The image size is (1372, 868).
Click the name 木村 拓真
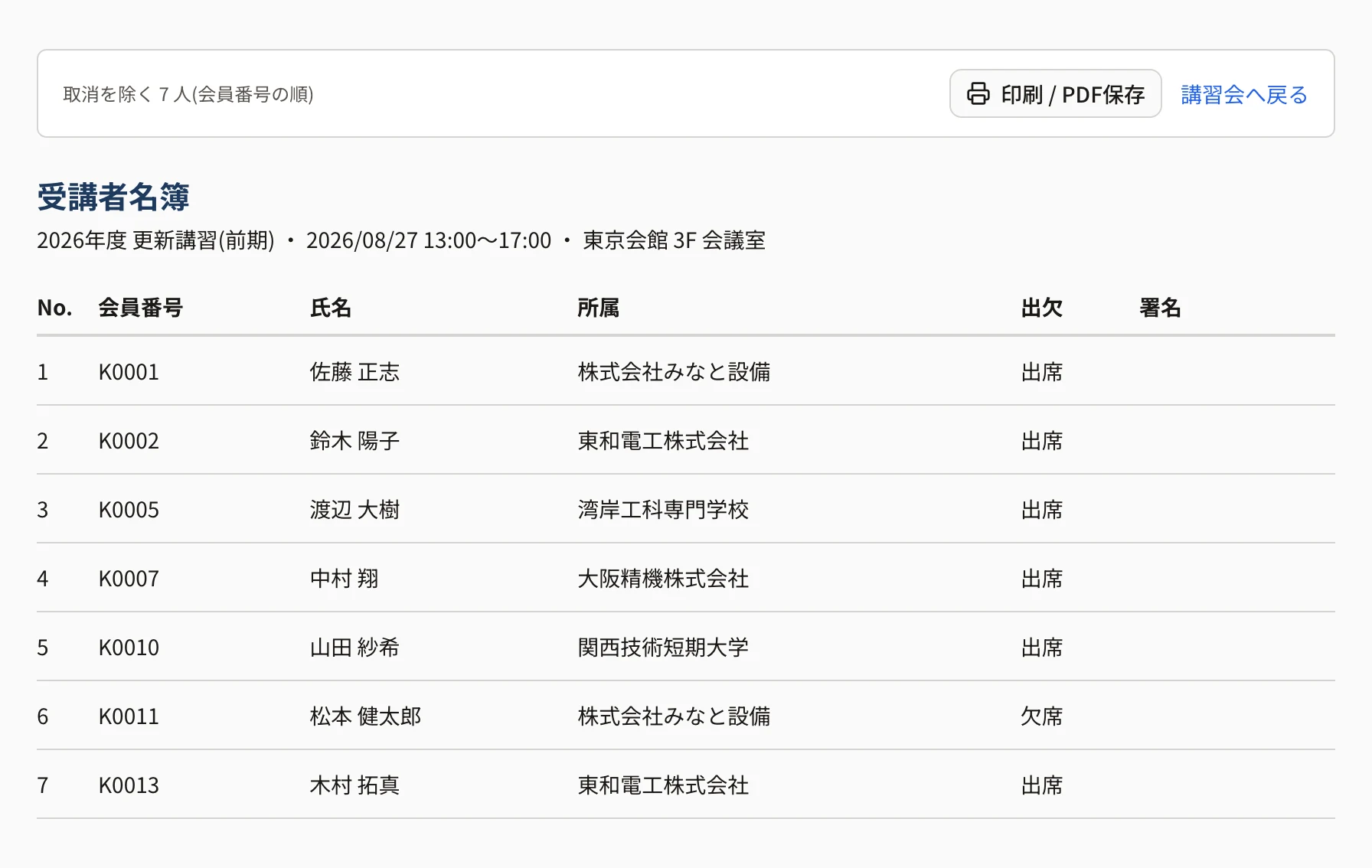coord(354,785)
